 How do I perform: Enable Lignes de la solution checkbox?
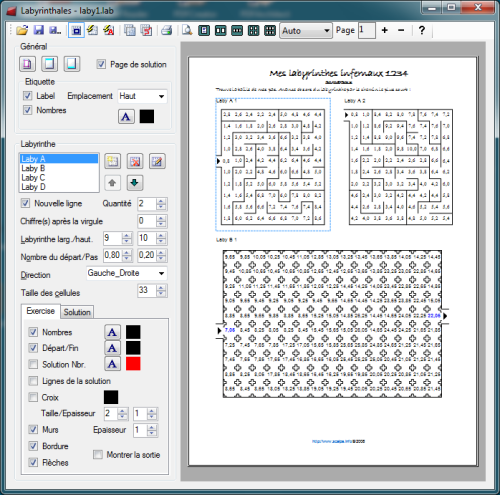pyautogui.click(x=33, y=381)
